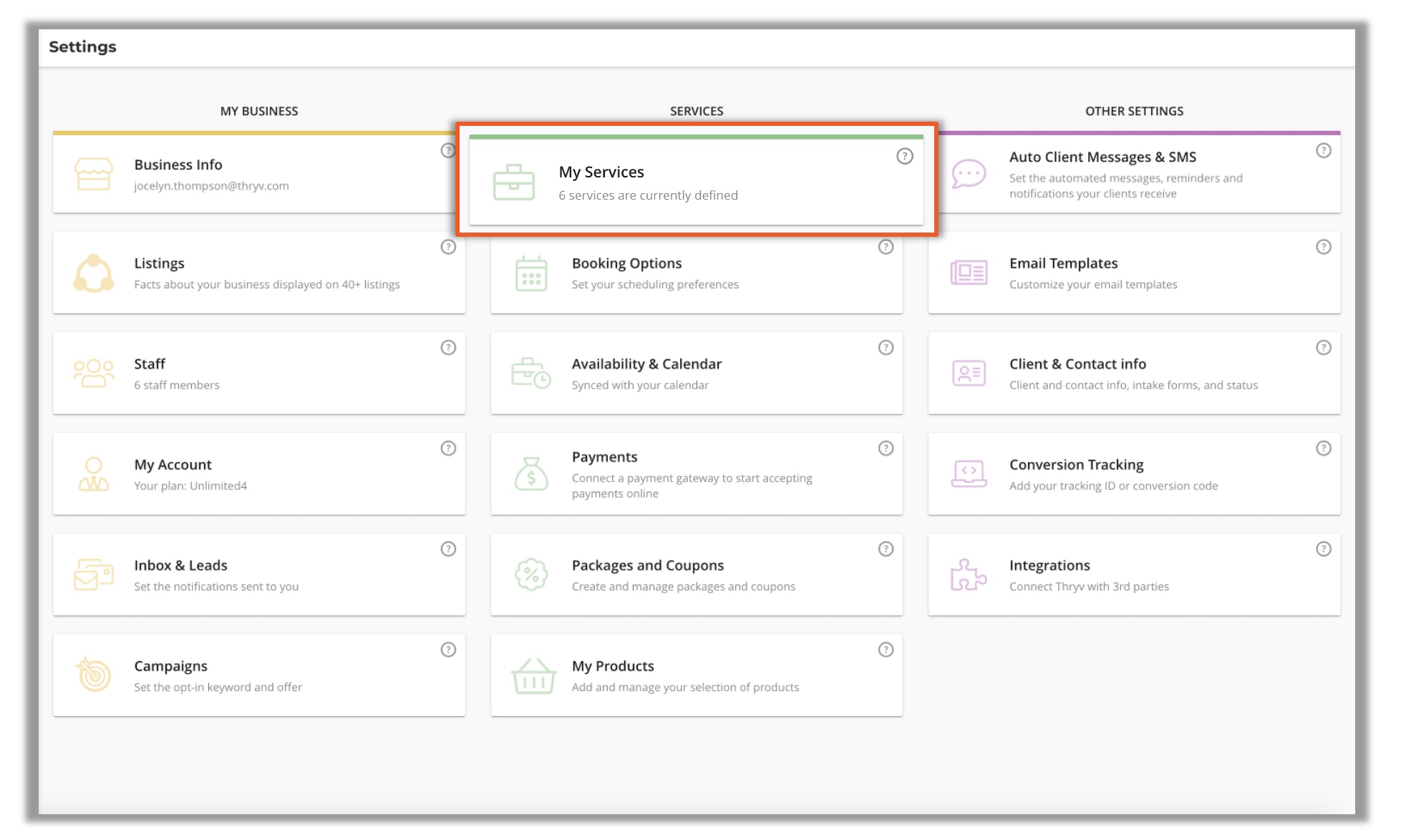This screenshot has width=1406, height=840.
Task: Open help for Payments card
Action: point(886,449)
